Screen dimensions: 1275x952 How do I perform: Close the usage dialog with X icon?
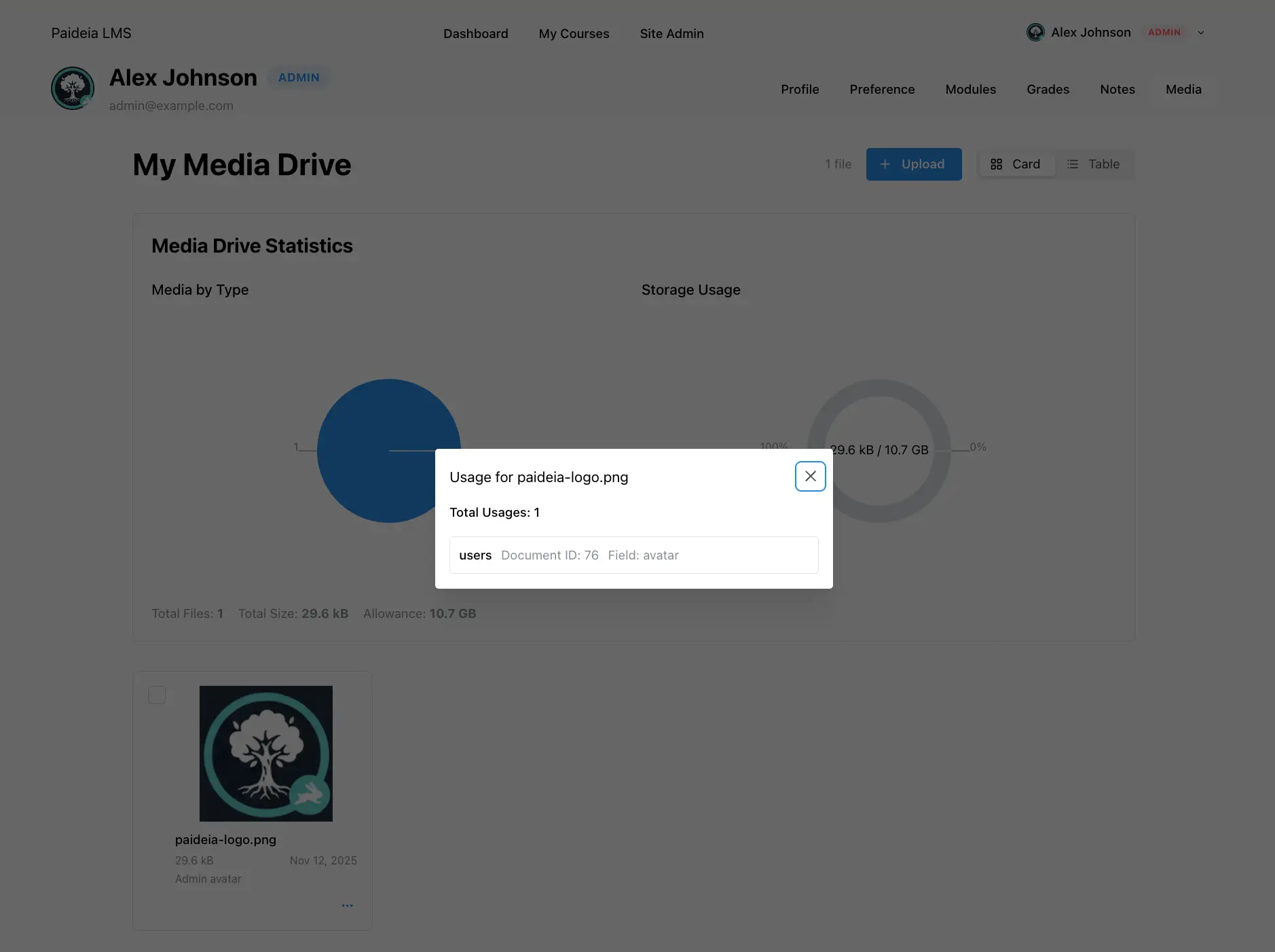810,476
